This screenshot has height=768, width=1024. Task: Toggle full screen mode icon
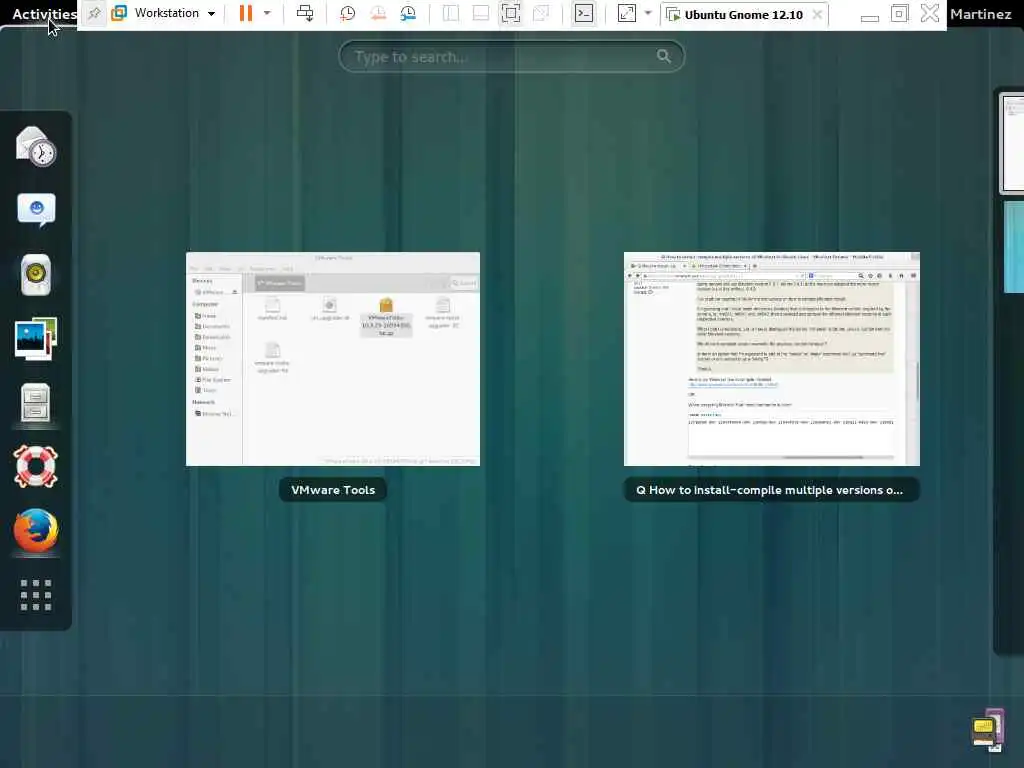[511, 13]
